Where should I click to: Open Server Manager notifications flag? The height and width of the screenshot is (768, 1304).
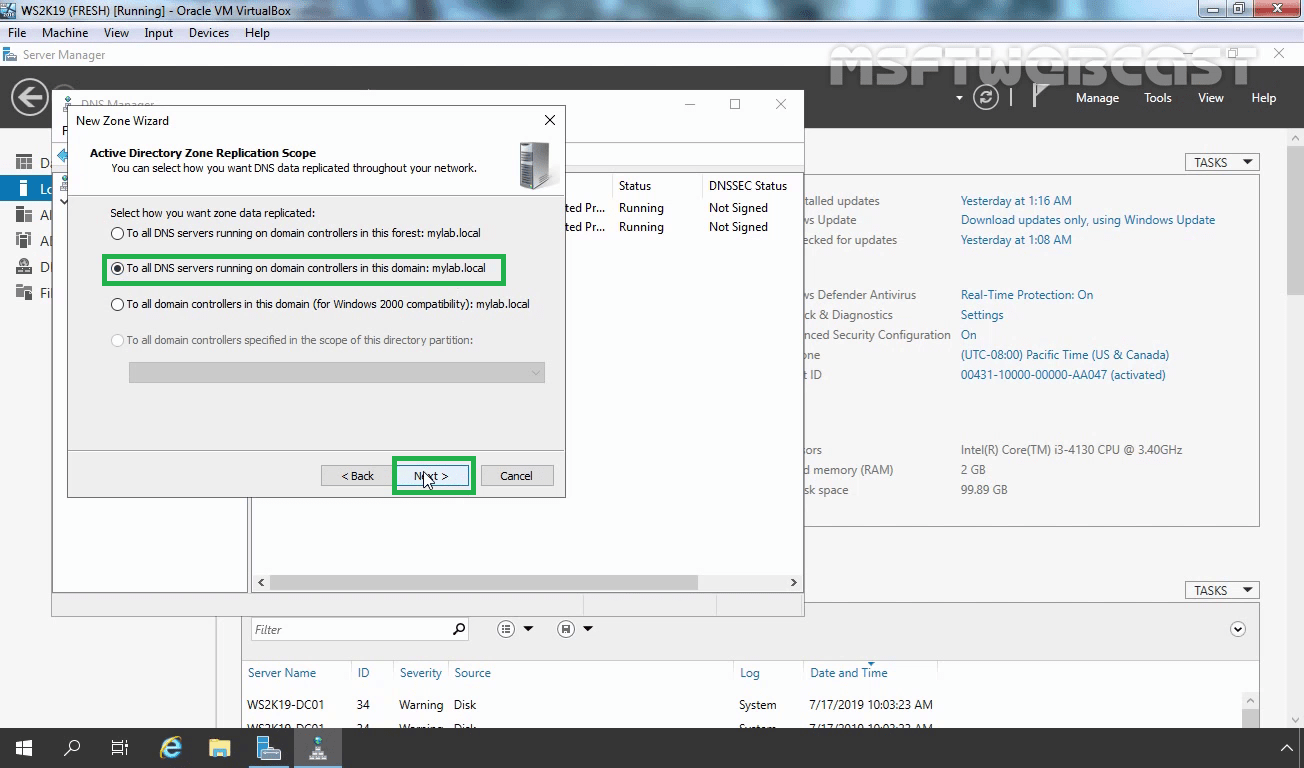(1039, 96)
